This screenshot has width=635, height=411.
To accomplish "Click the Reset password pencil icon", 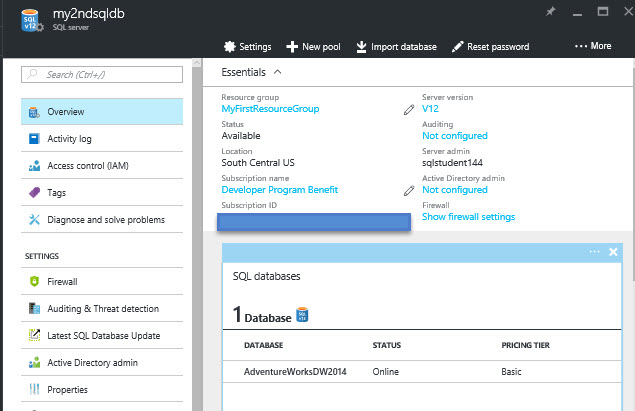I will click(x=457, y=47).
